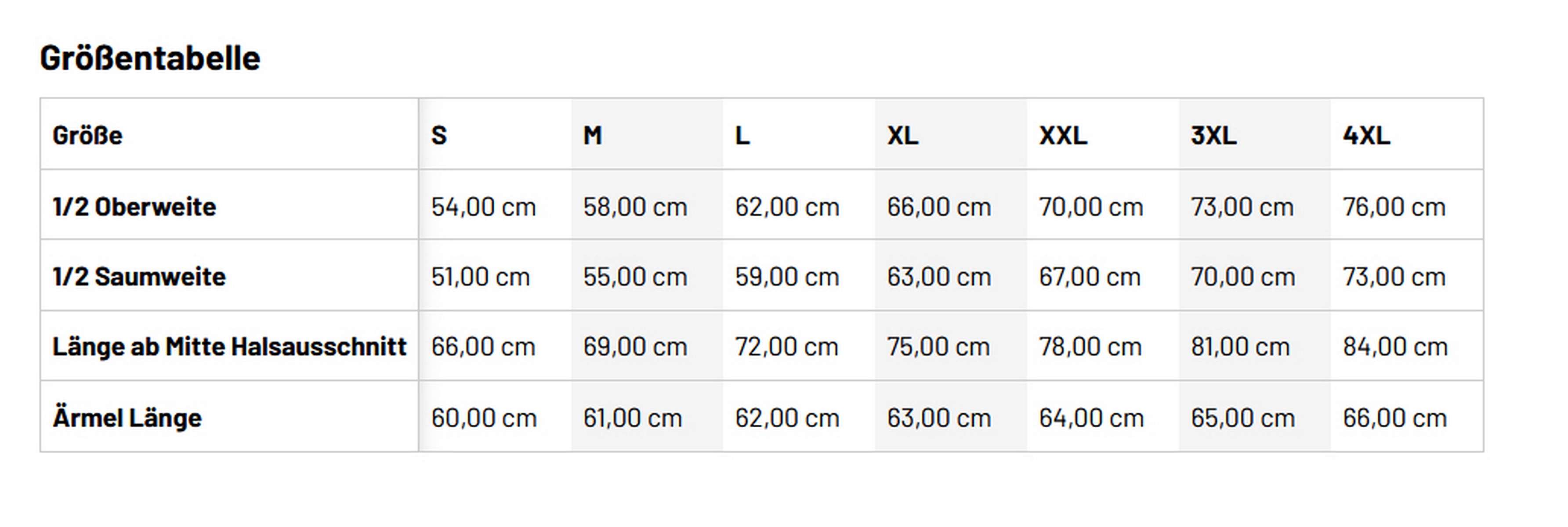The height and width of the screenshot is (527, 1568).
Task: Click the 1/2 Oberweite row label
Action: click(x=134, y=207)
